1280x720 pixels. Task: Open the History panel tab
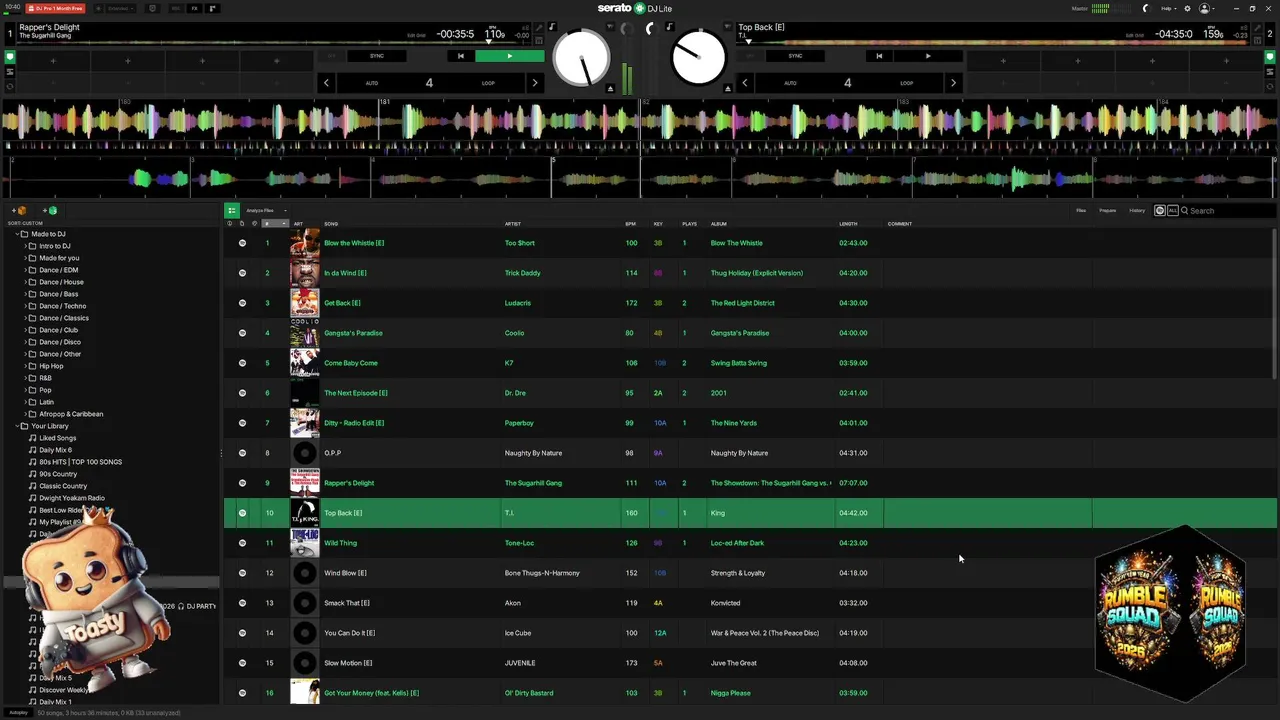click(1137, 211)
